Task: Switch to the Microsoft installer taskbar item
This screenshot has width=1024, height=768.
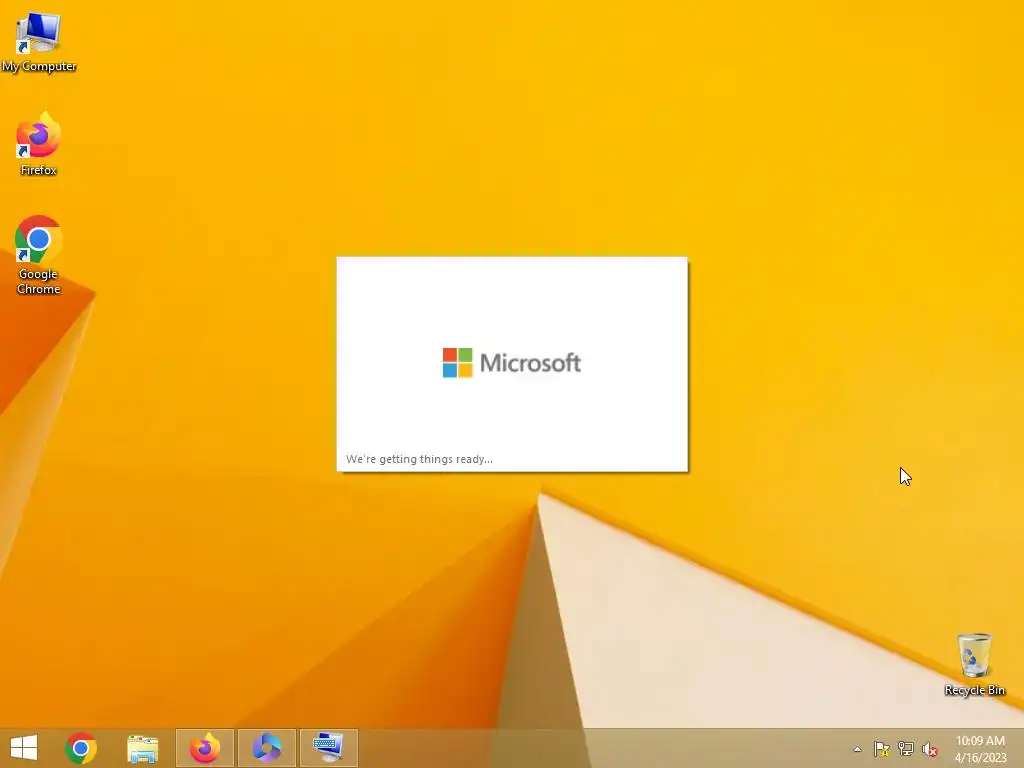Action: point(266,748)
